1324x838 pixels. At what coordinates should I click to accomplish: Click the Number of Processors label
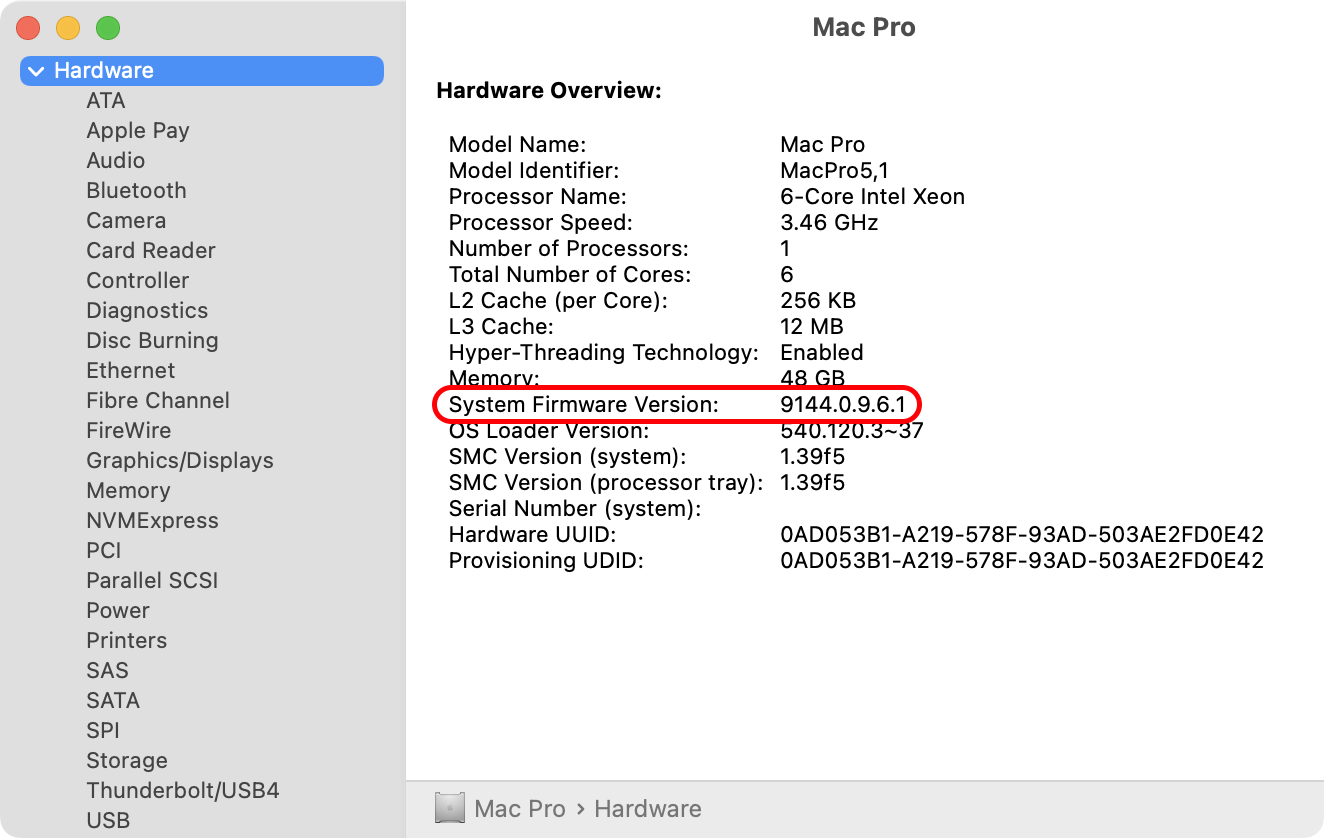(x=569, y=248)
